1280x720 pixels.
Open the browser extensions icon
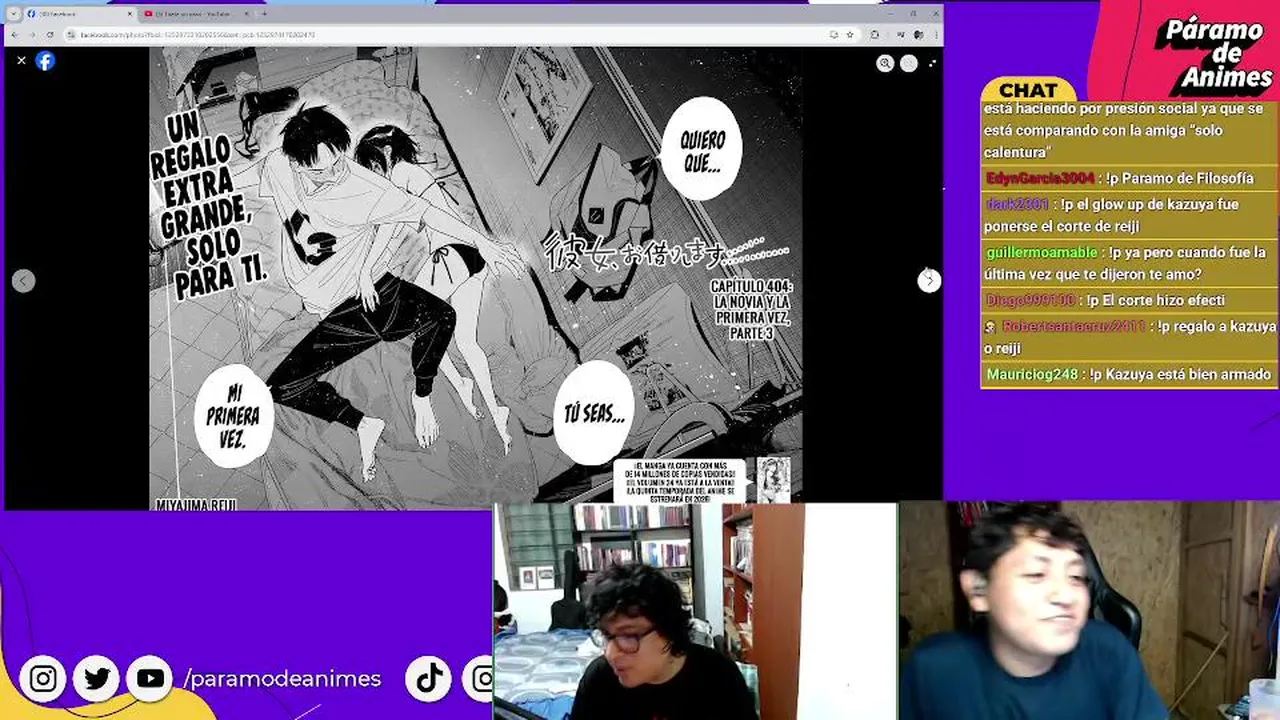point(875,34)
